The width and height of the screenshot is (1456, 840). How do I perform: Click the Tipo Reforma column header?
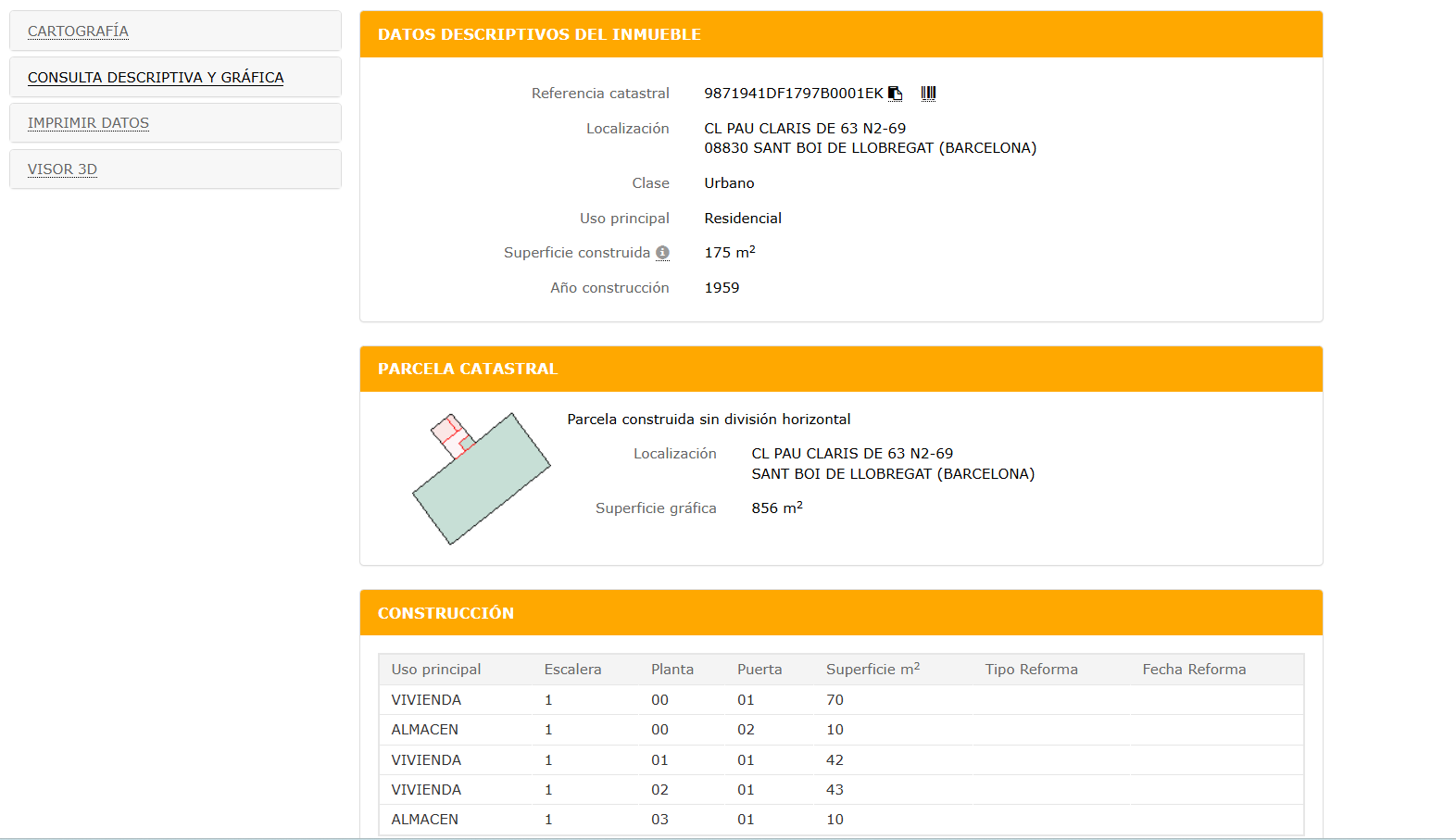click(1031, 670)
